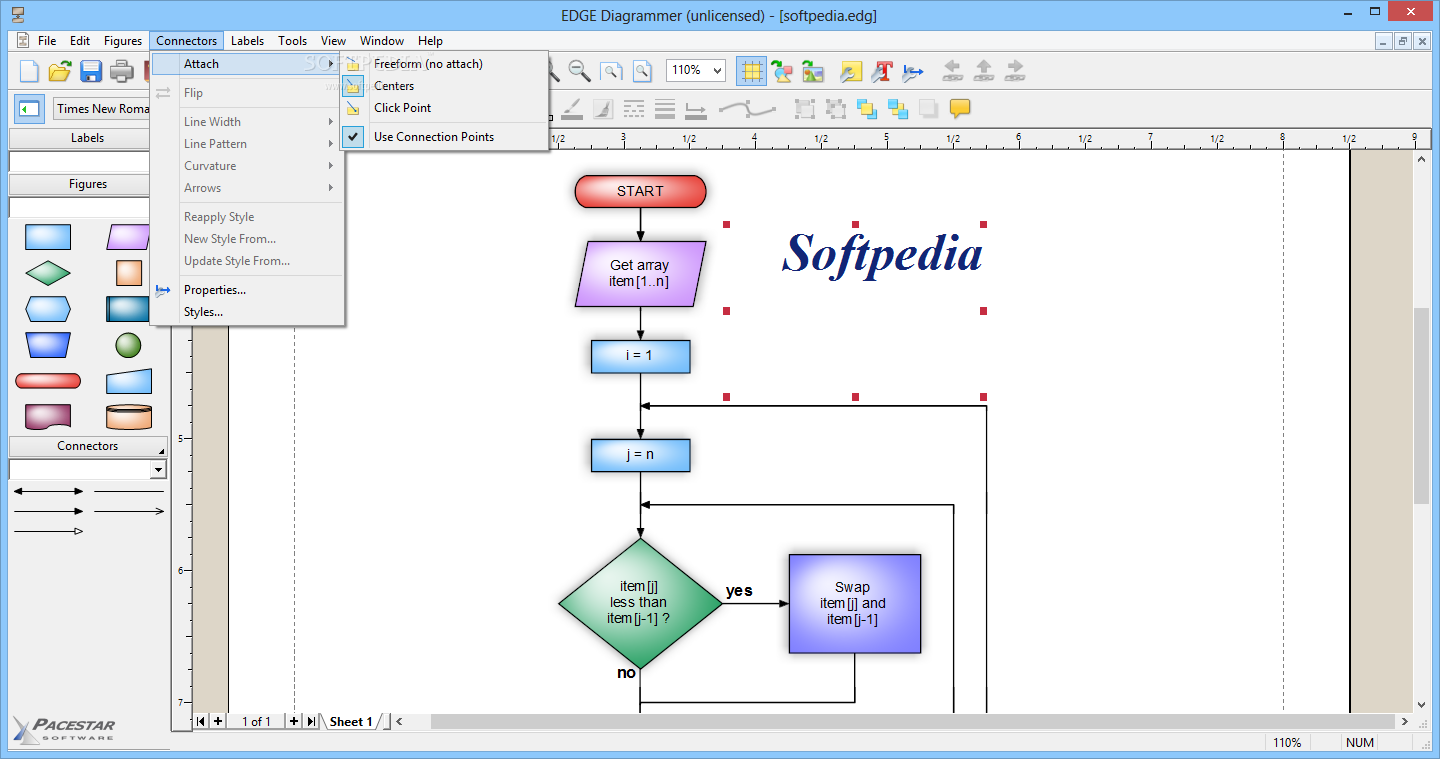1440x759 pixels.
Task: Click the yellow speech bubble comment icon
Action: [960, 108]
